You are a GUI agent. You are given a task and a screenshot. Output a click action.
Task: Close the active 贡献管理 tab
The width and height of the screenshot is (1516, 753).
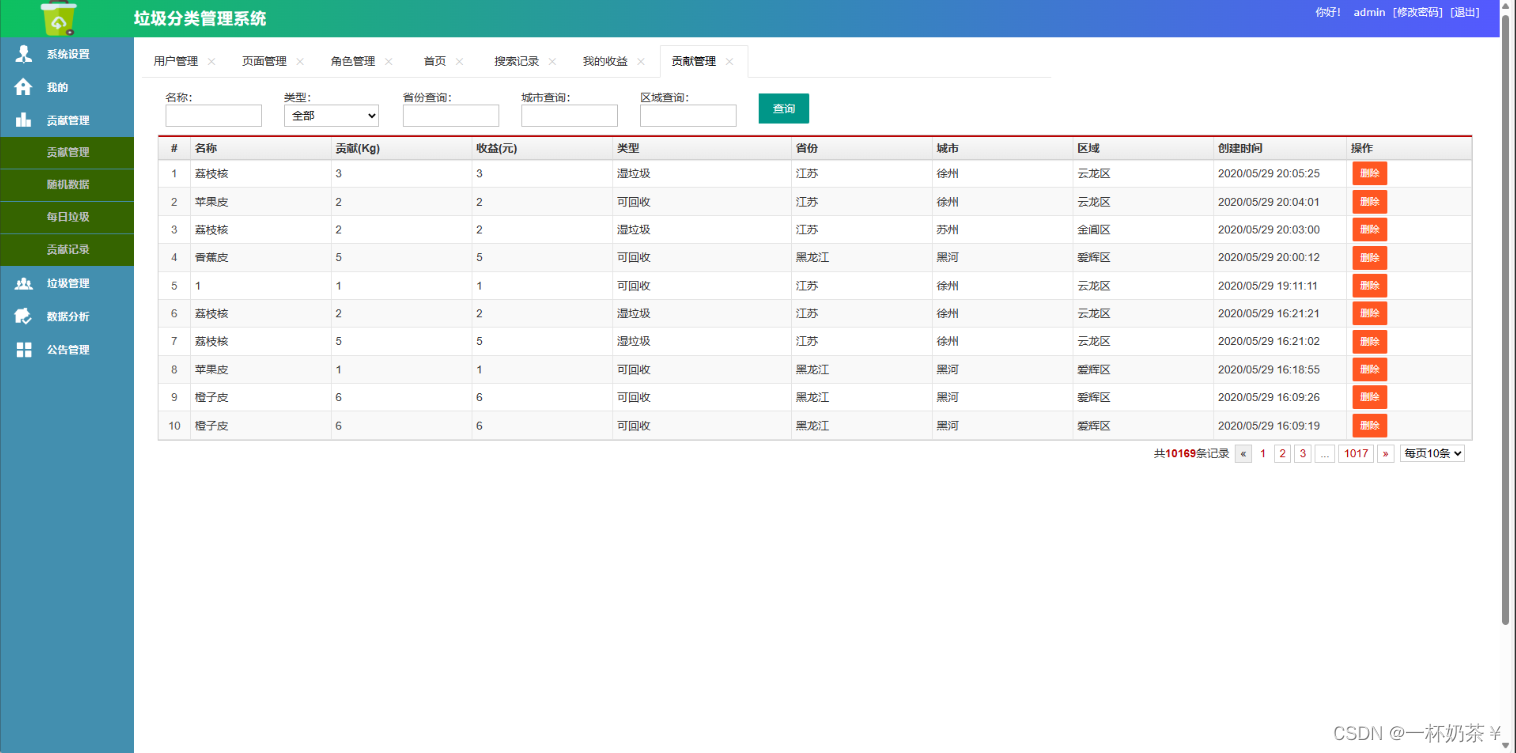[x=729, y=62]
